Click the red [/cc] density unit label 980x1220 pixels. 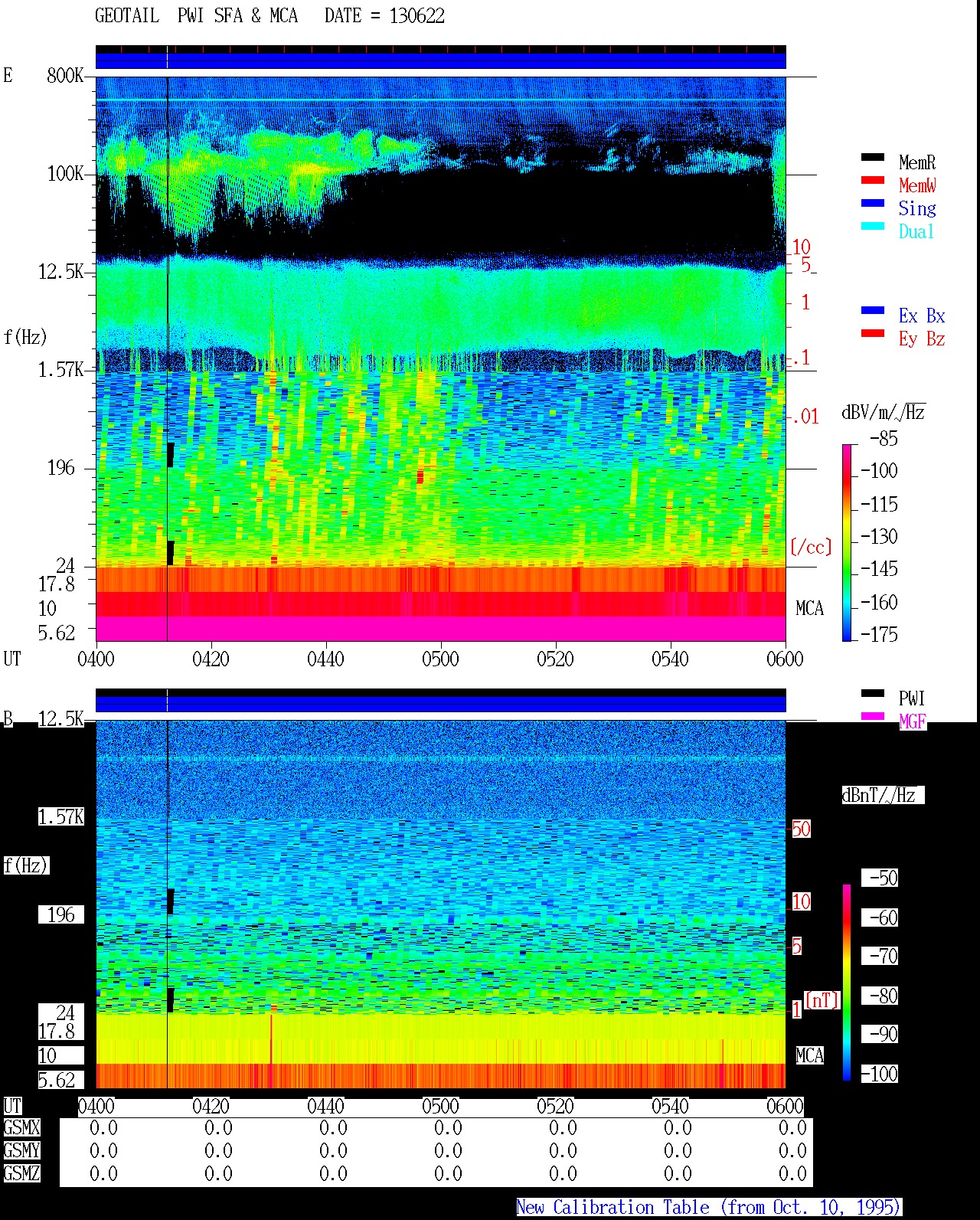(811, 547)
